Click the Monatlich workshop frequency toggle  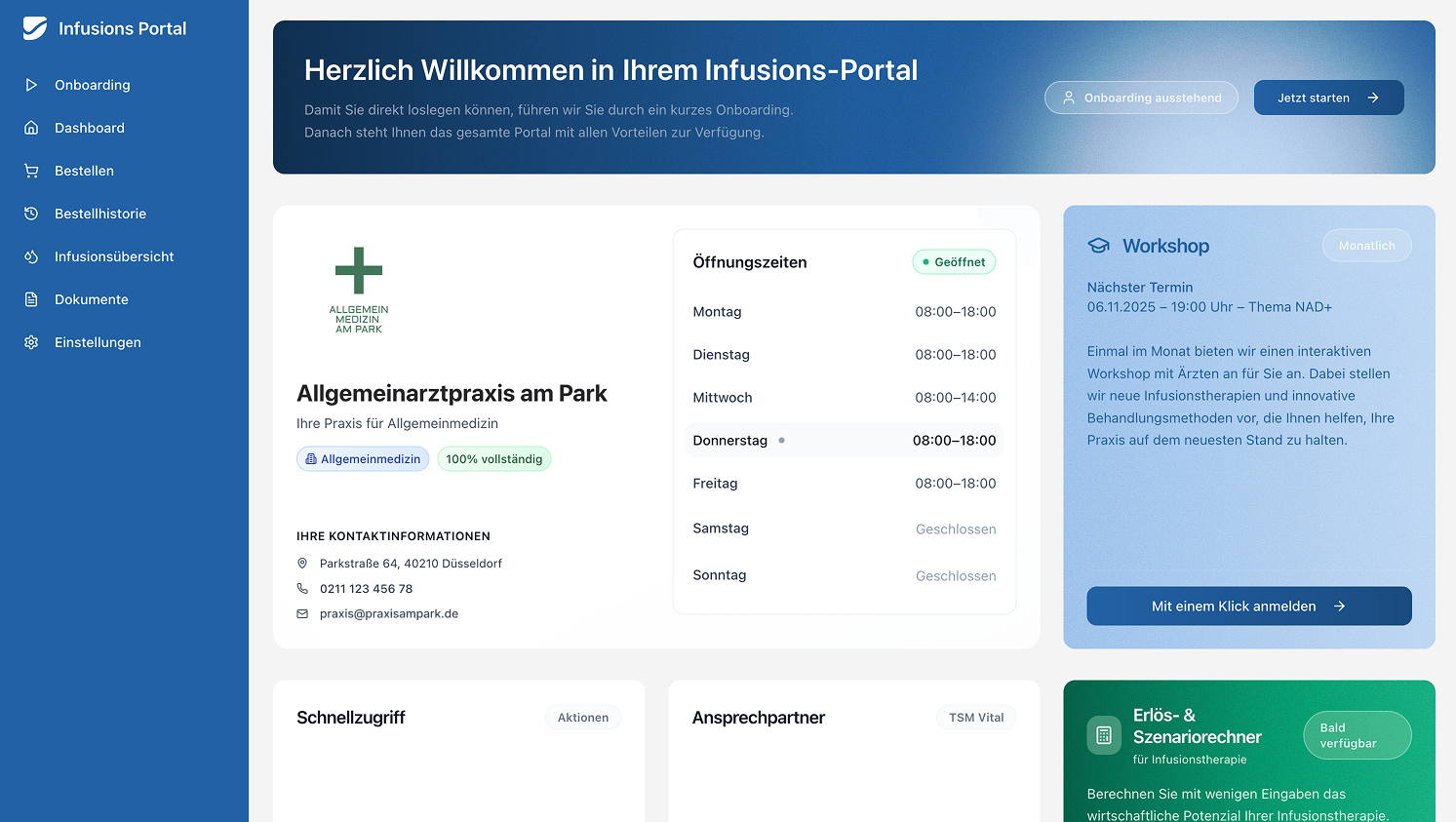pyautogui.click(x=1366, y=245)
